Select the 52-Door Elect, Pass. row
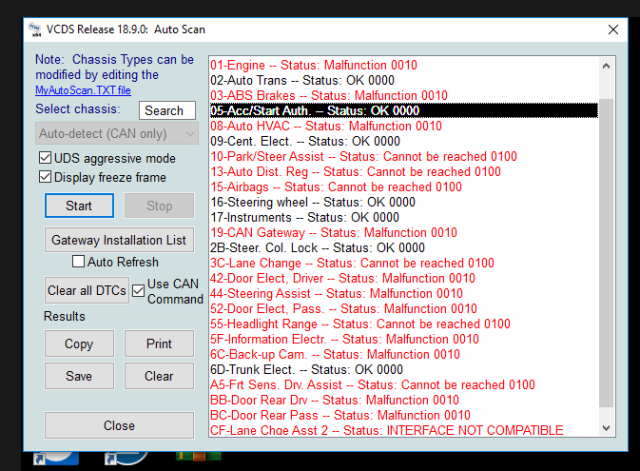 (404, 309)
